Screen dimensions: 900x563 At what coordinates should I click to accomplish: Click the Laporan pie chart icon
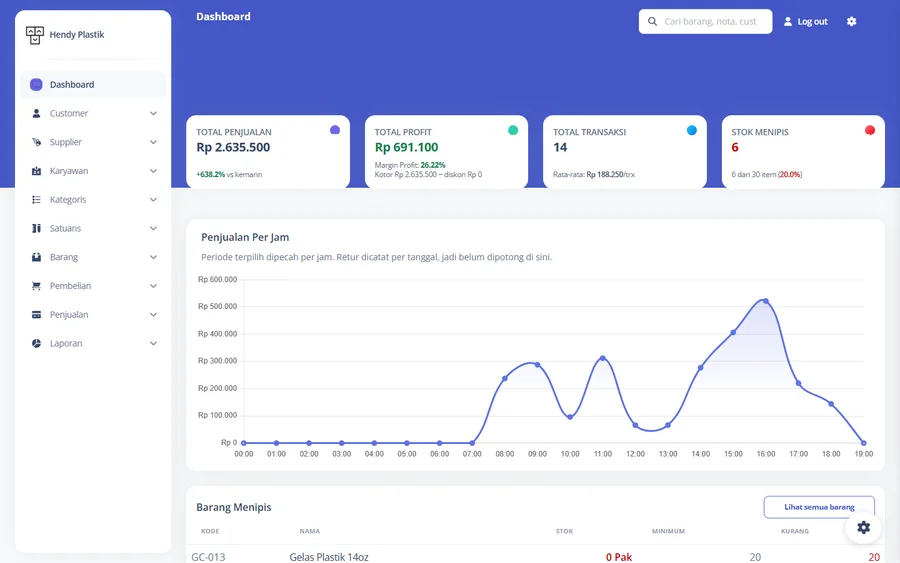click(36, 343)
